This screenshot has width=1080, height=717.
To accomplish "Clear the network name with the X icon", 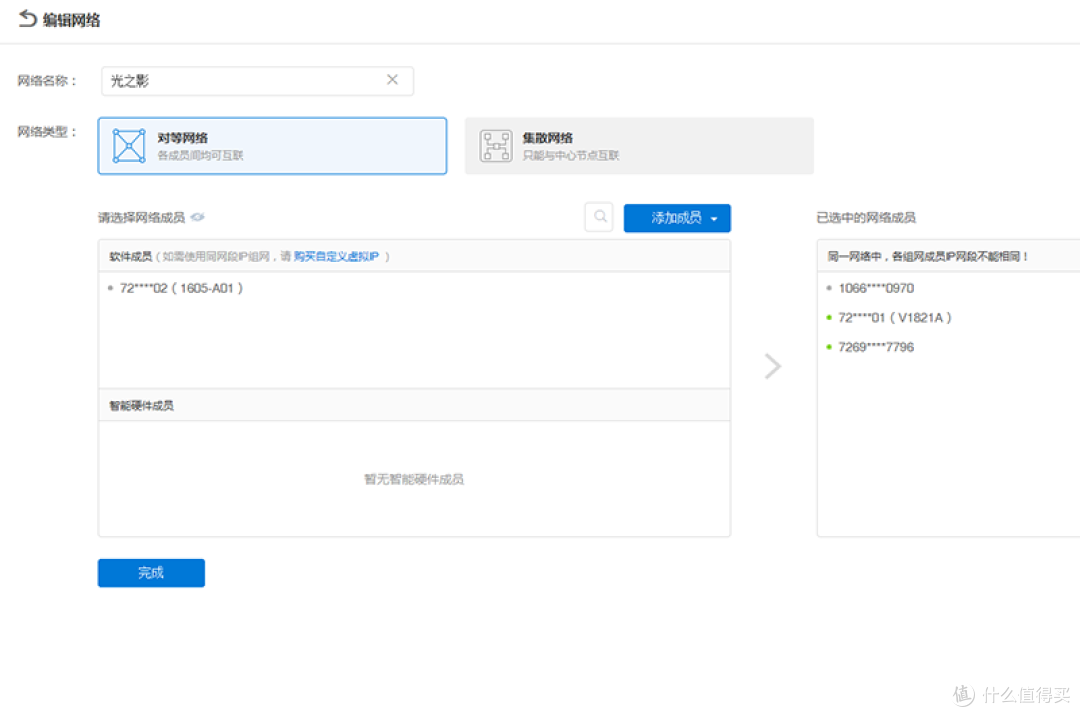I will click(x=392, y=80).
